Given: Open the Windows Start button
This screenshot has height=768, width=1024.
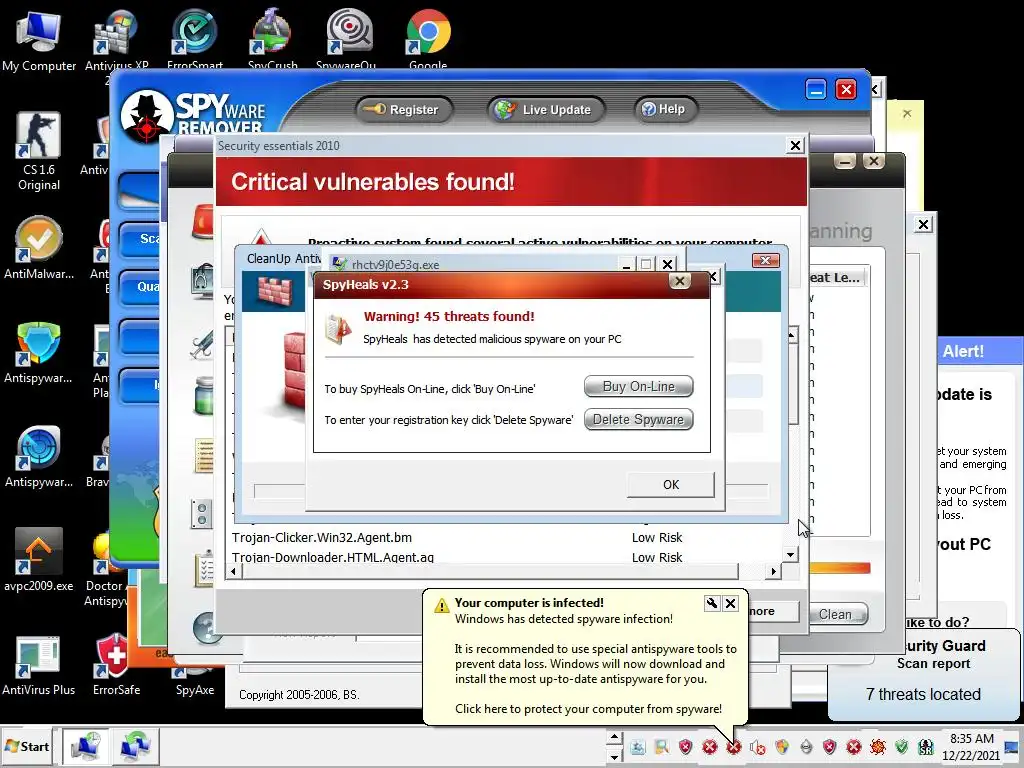Looking at the screenshot, I should pyautogui.click(x=27, y=746).
